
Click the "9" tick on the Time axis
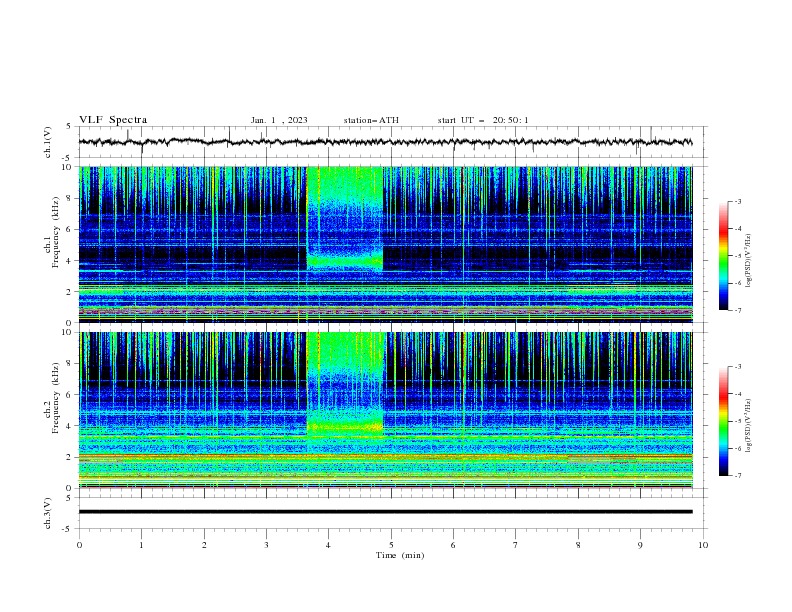coord(640,545)
